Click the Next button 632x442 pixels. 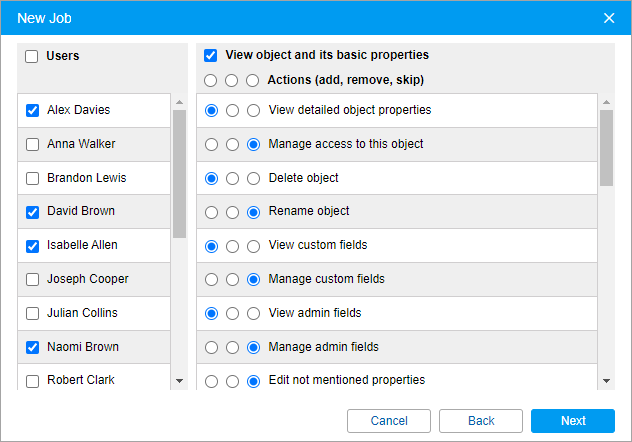click(x=573, y=421)
